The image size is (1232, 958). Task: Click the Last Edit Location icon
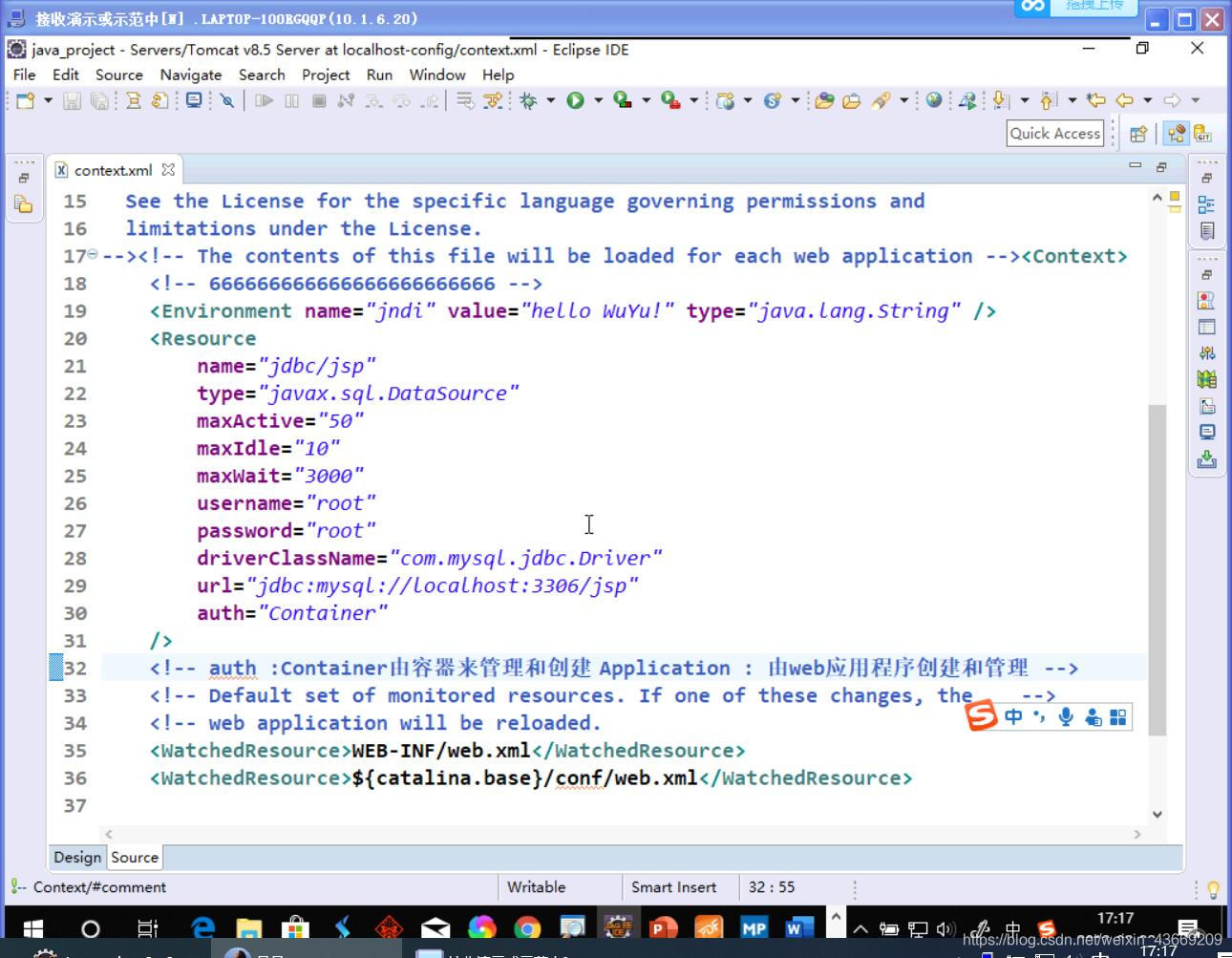1095,100
